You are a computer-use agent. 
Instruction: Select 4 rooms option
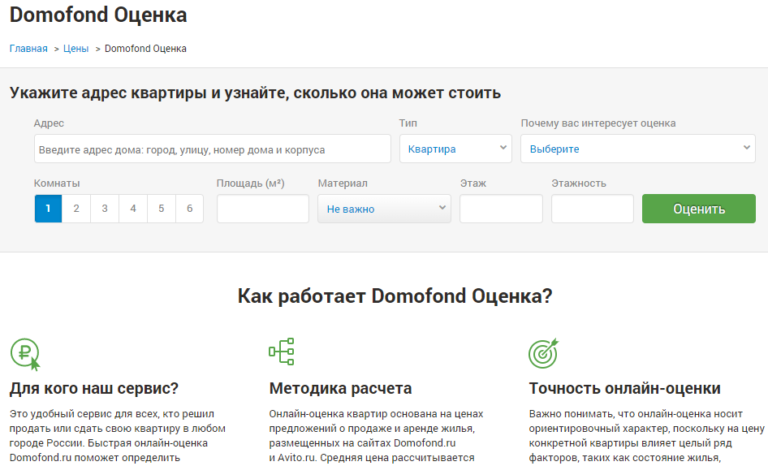click(x=133, y=209)
